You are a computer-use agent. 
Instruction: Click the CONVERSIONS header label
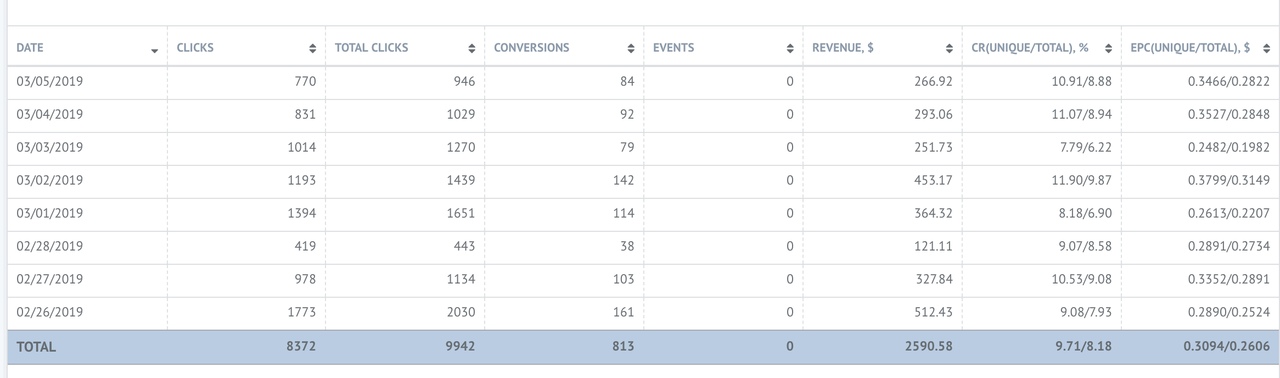(531, 48)
